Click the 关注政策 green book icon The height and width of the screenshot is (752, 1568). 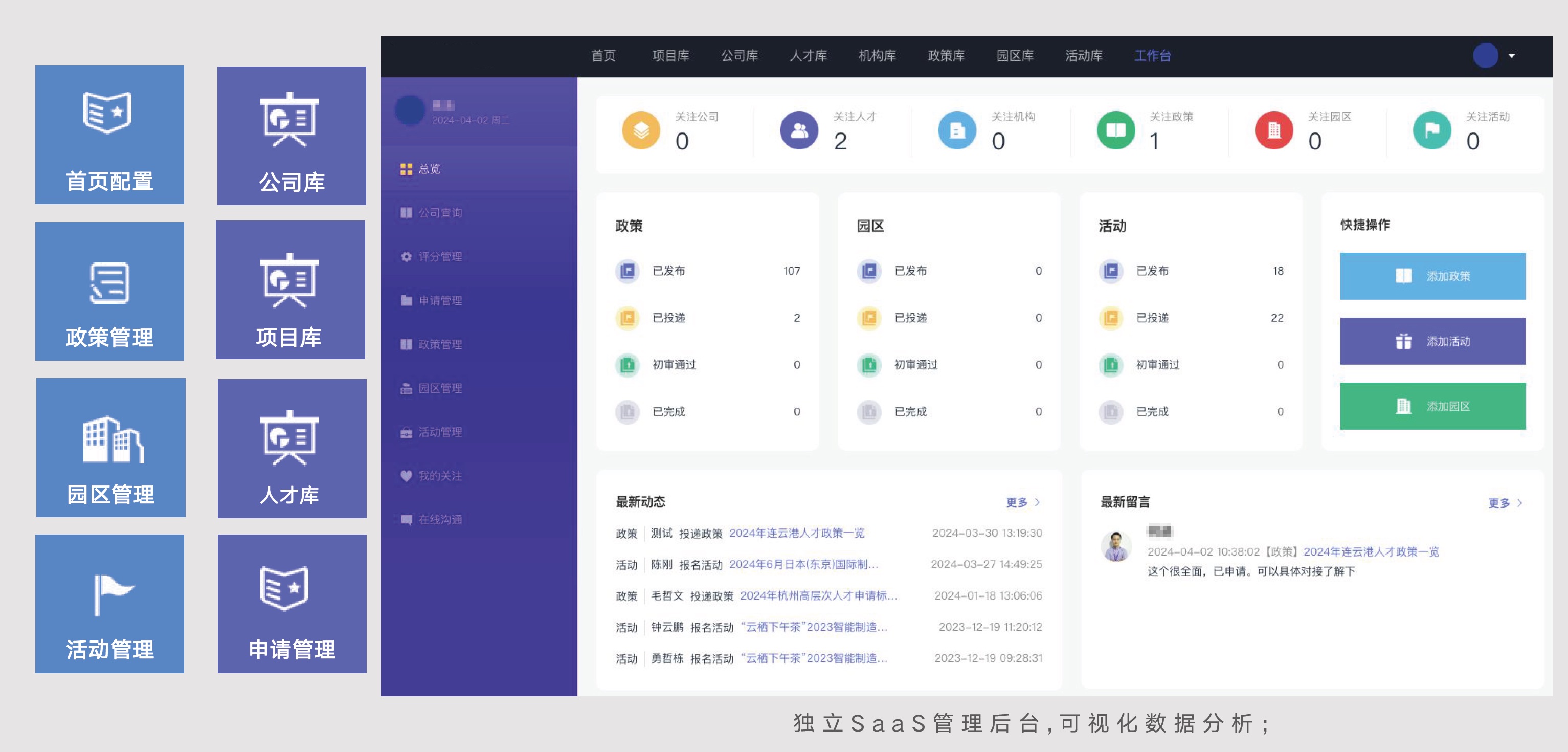tap(1115, 130)
